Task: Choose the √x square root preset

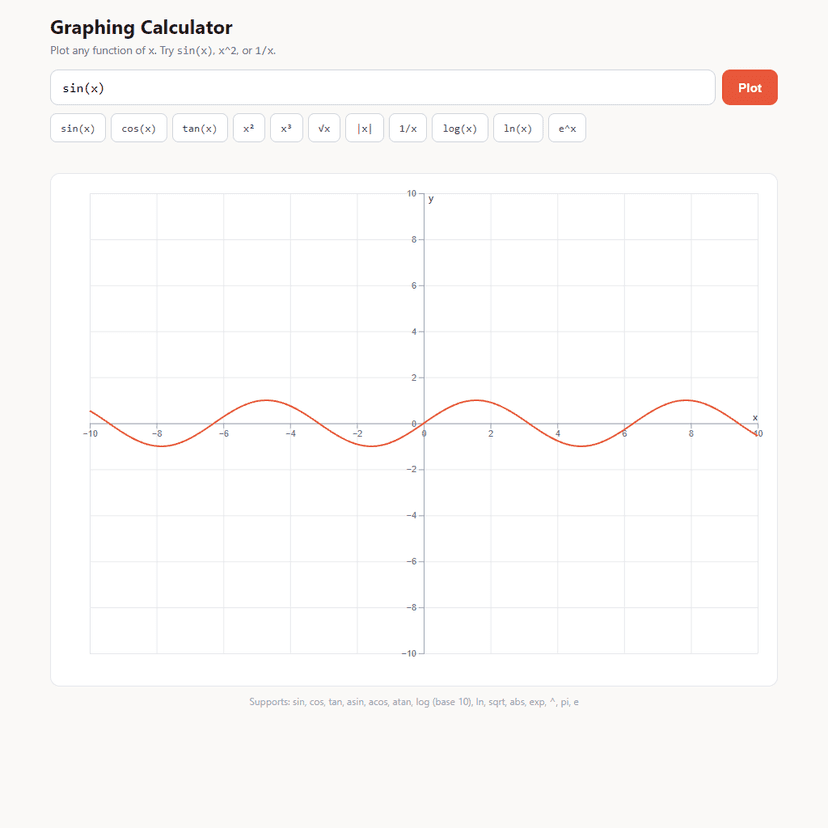Action: [x=323, y=128]
